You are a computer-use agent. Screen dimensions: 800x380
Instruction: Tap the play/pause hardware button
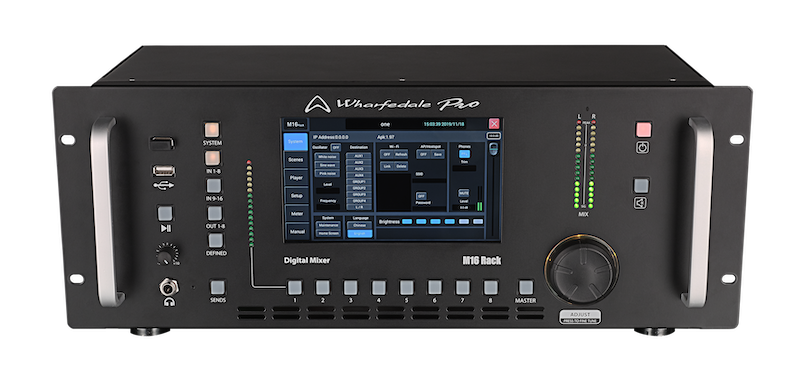click(165, 213)
